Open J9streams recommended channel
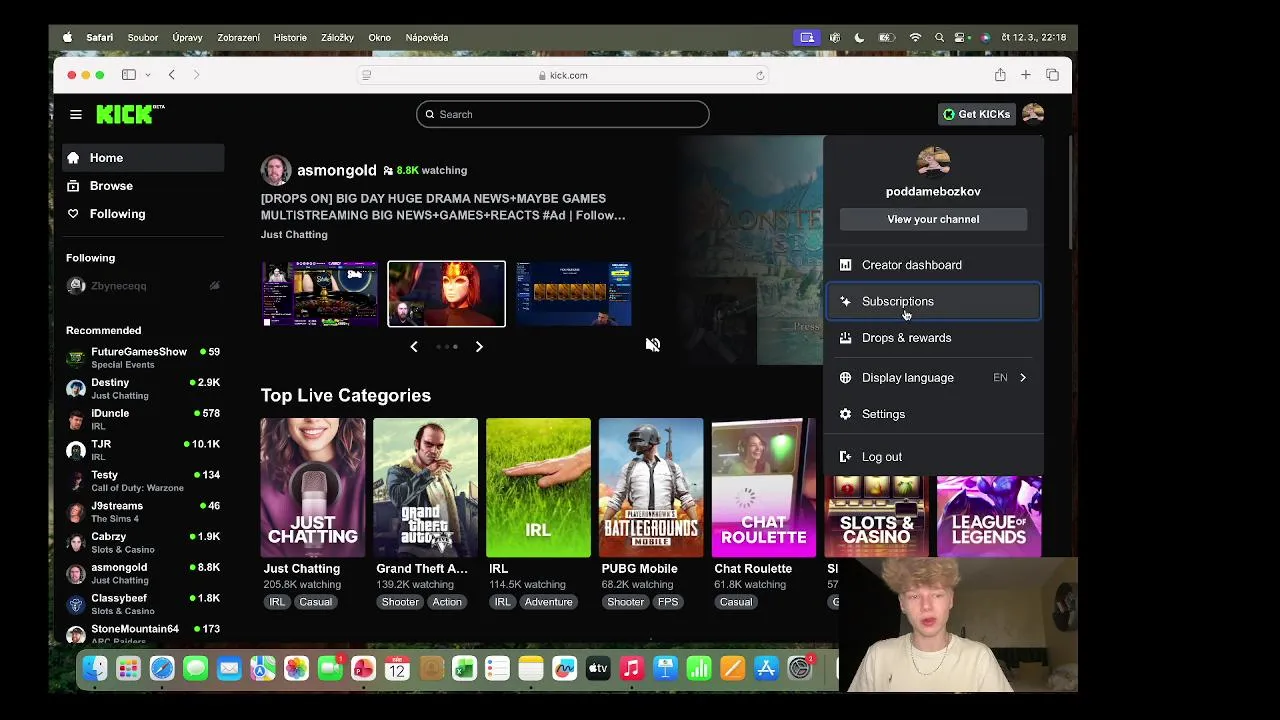This screenshot has width=1280, height=720. pos(143,512)
